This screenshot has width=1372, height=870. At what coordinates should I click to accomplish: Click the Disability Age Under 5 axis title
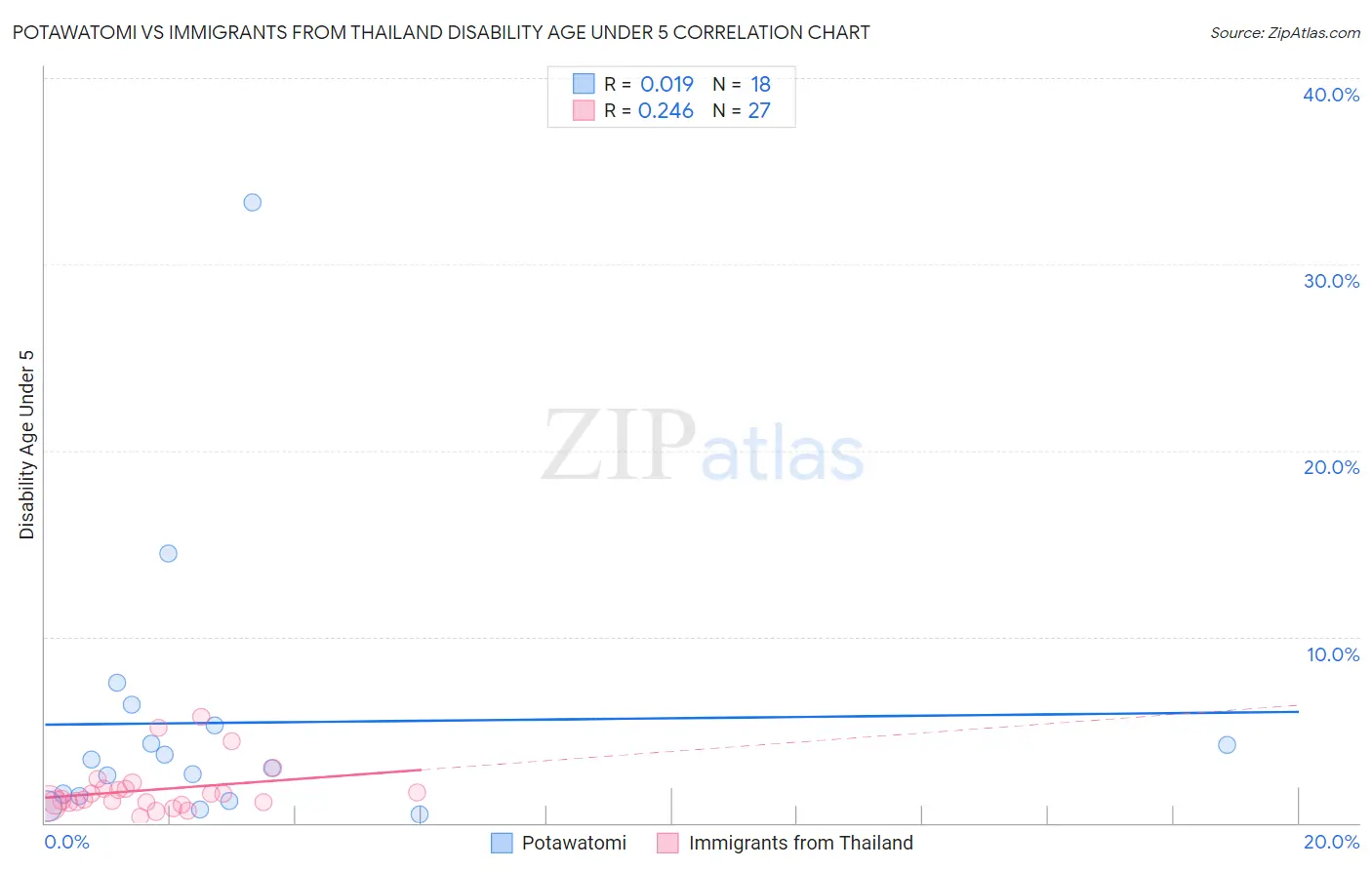point(27,445)
